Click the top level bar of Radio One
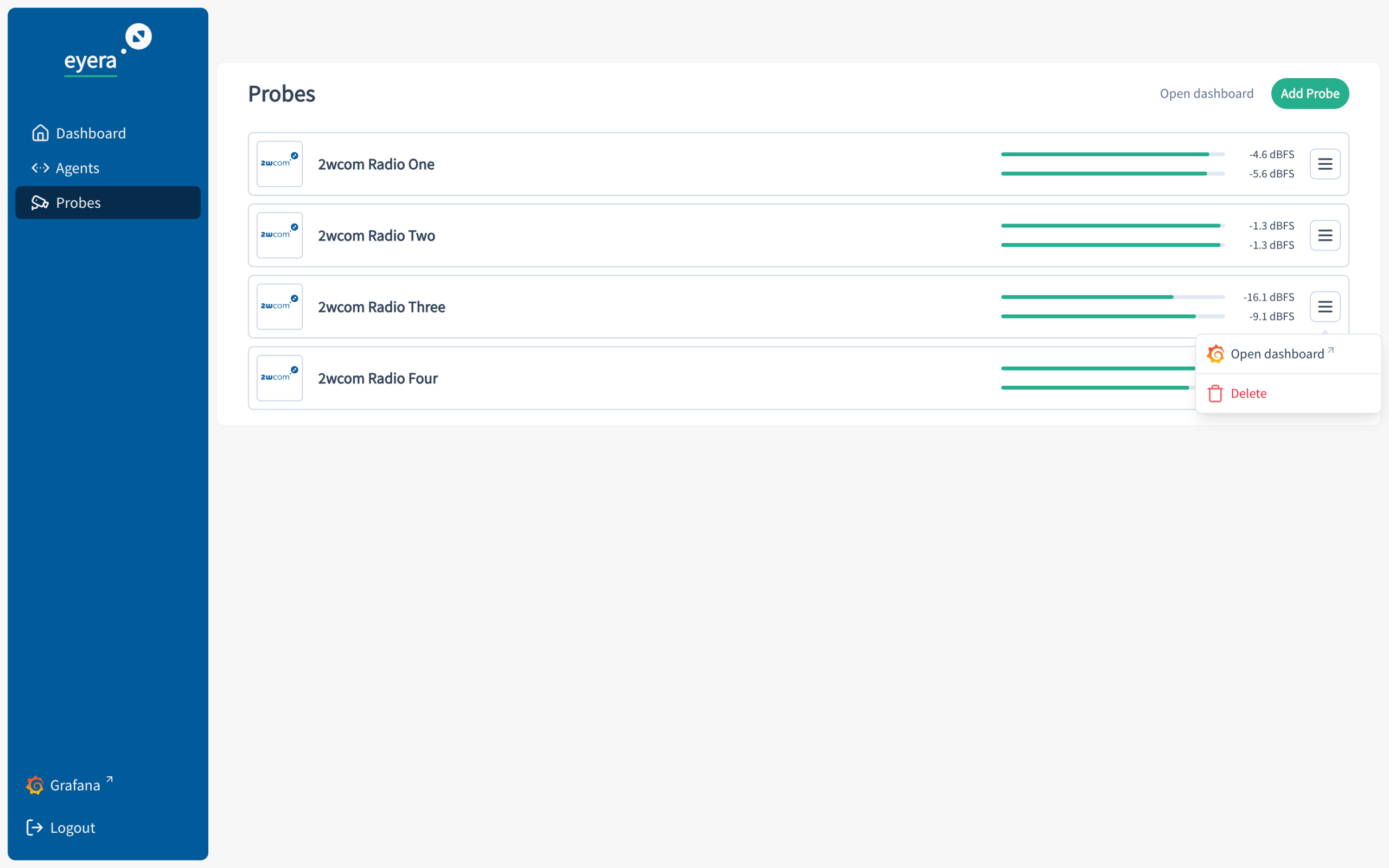Screen dimensions: 1389x868 click(x=1113, y=154)
